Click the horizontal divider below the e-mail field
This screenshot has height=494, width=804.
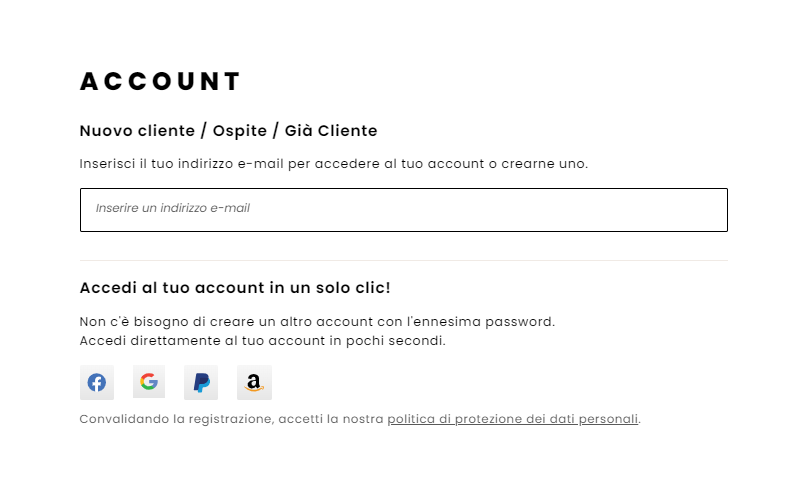(x=404, y=261)
